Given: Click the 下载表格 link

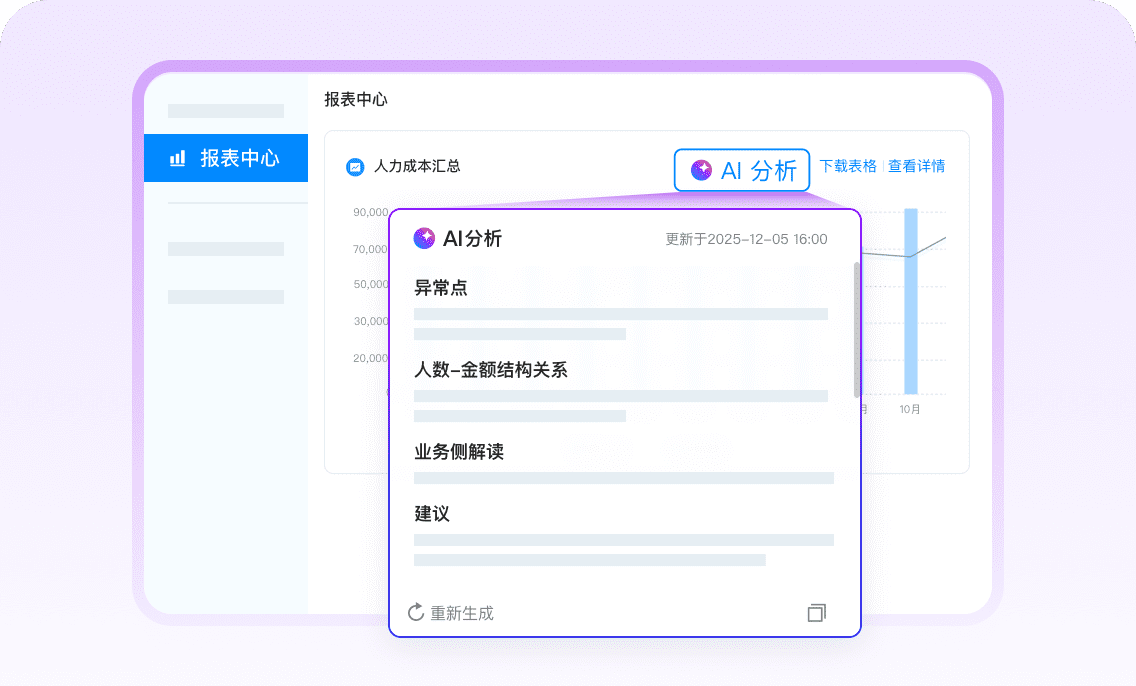Looking at the screenshot, I should [848, 166].
